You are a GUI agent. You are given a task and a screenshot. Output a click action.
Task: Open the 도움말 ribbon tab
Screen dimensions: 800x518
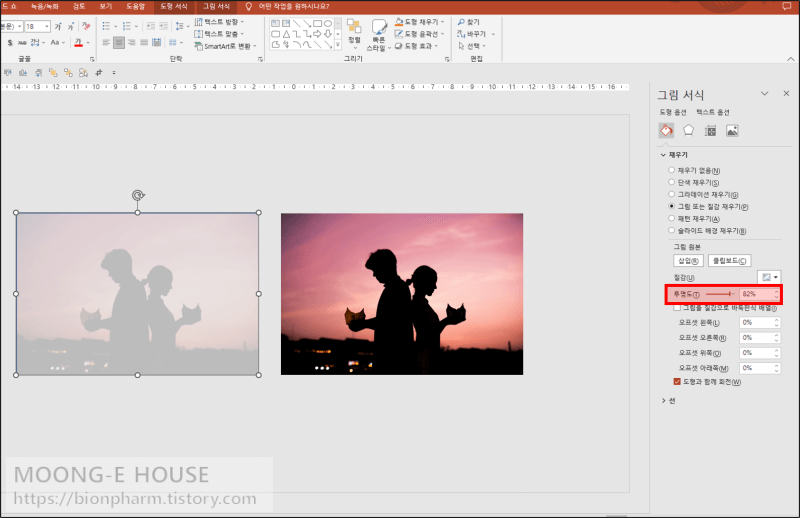pos(136,6)
